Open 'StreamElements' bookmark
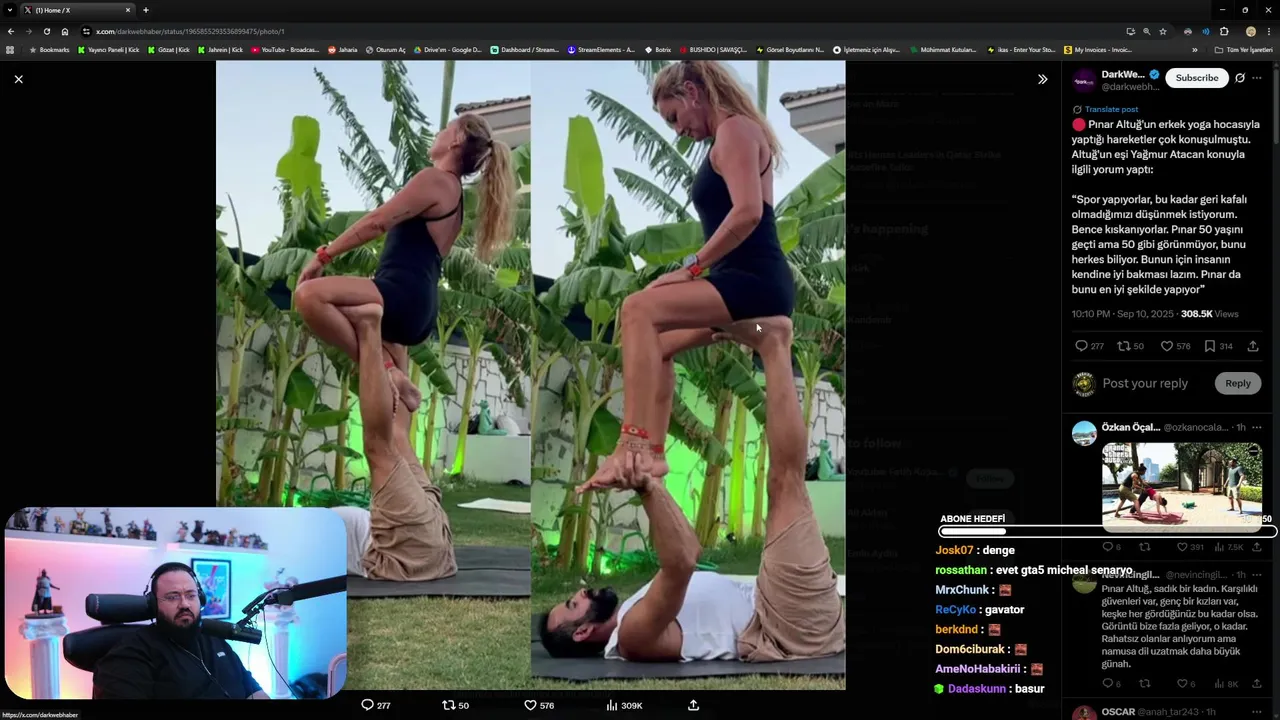This screenshot has width=1280, height=720. (601, 49)
